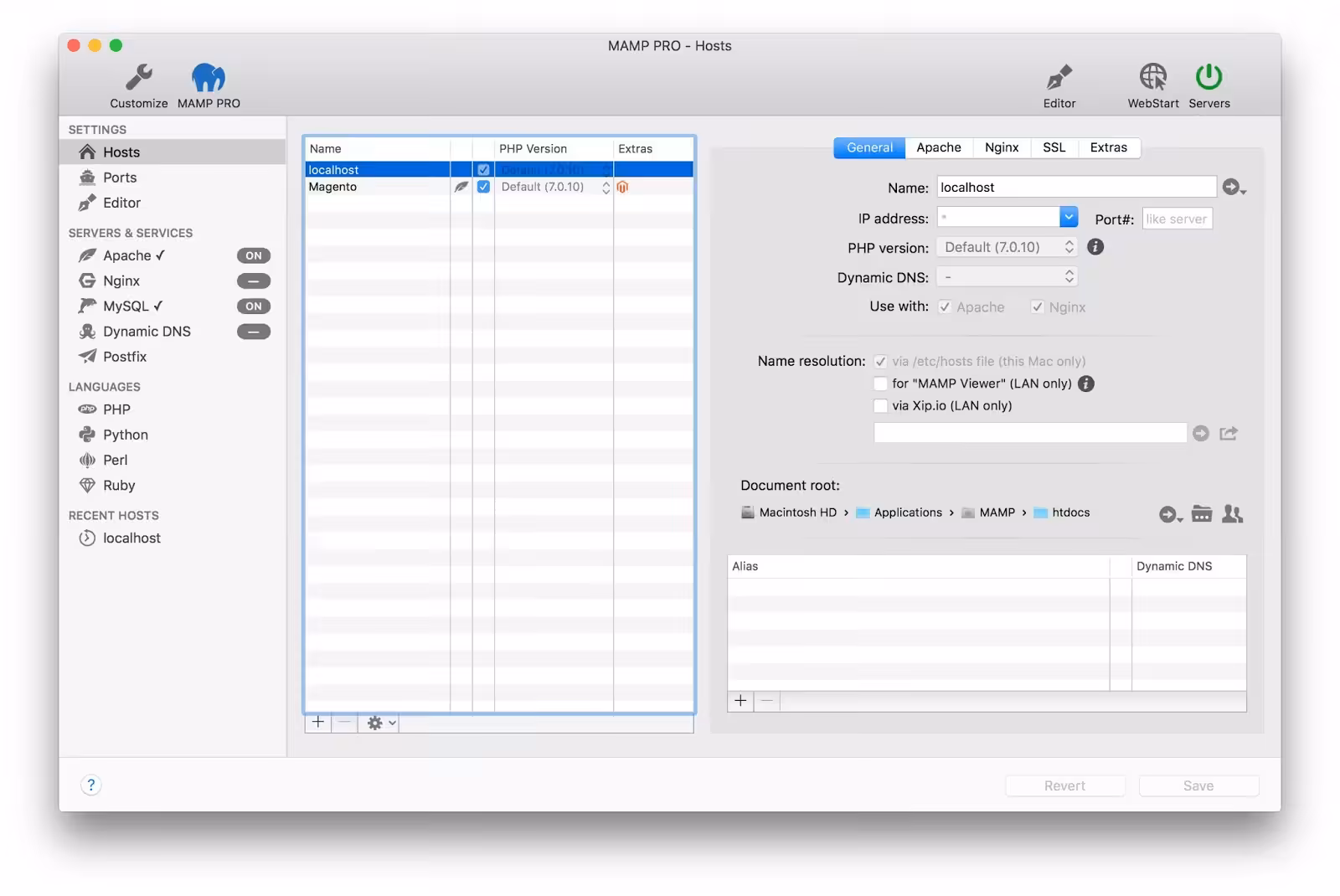Toggle the Magento host enabled checkbox
The width and height of the screenshot is (1340, 896).
483,187
